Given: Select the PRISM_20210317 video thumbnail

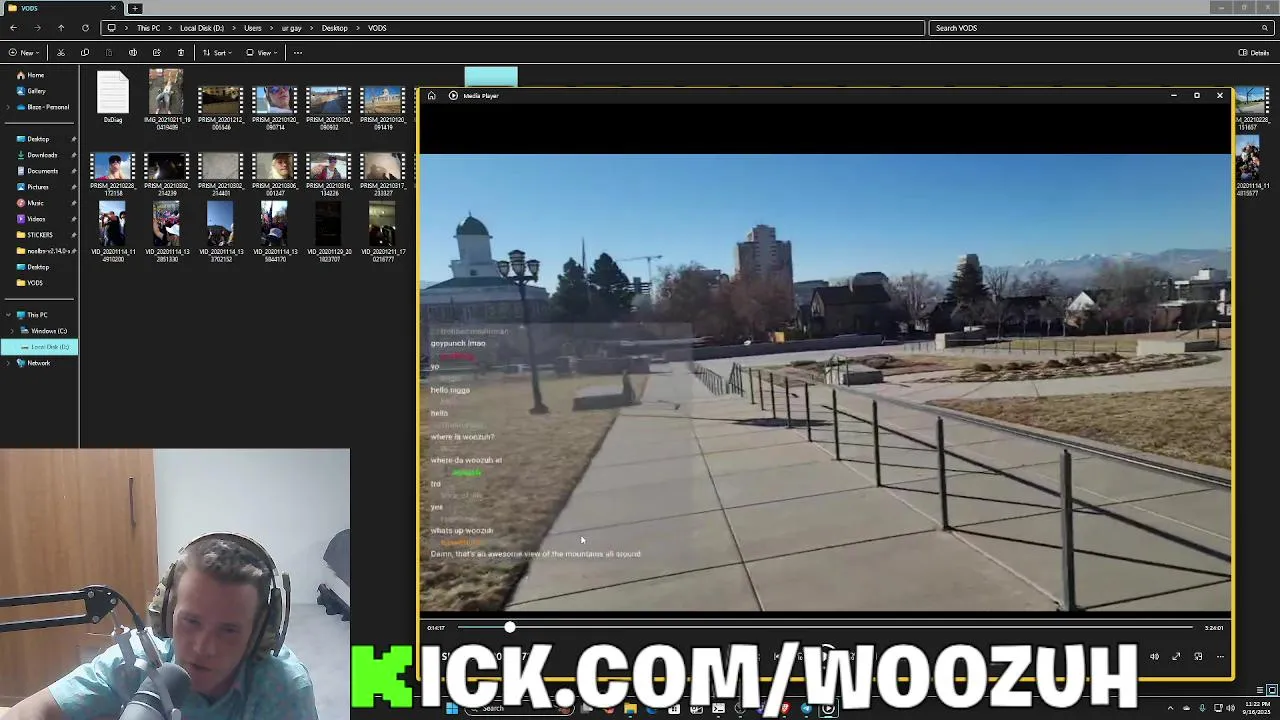Looking at the screenshot, I should tap(382, 173).
